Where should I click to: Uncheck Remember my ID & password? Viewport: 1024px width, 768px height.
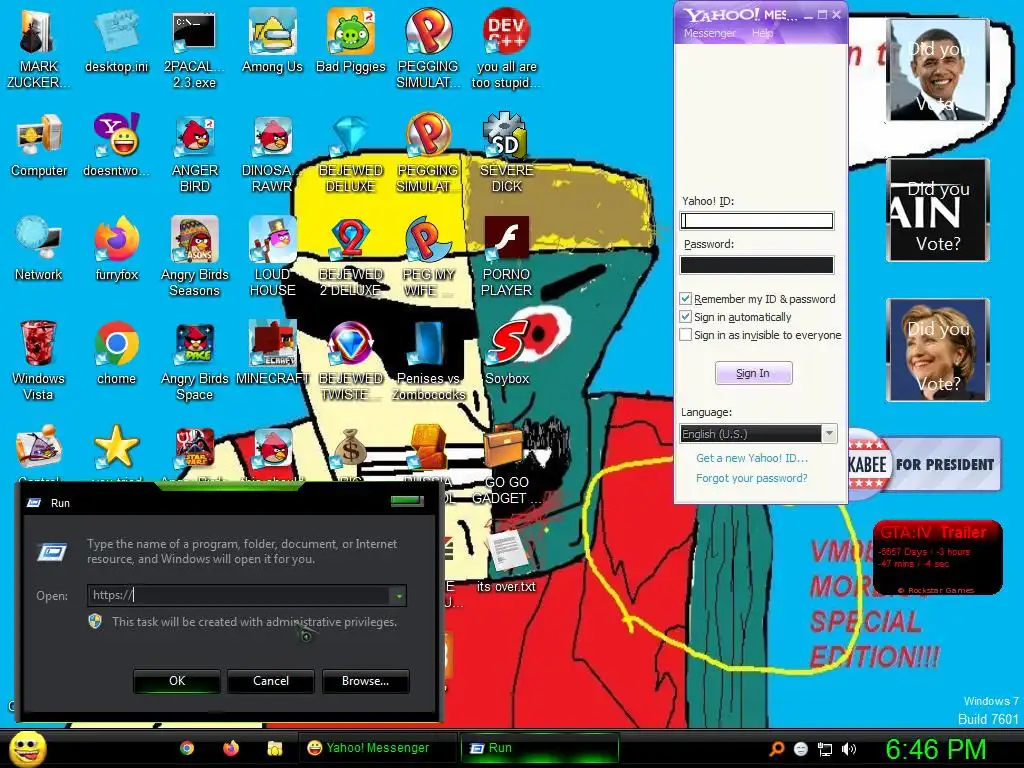click(685, 298)
